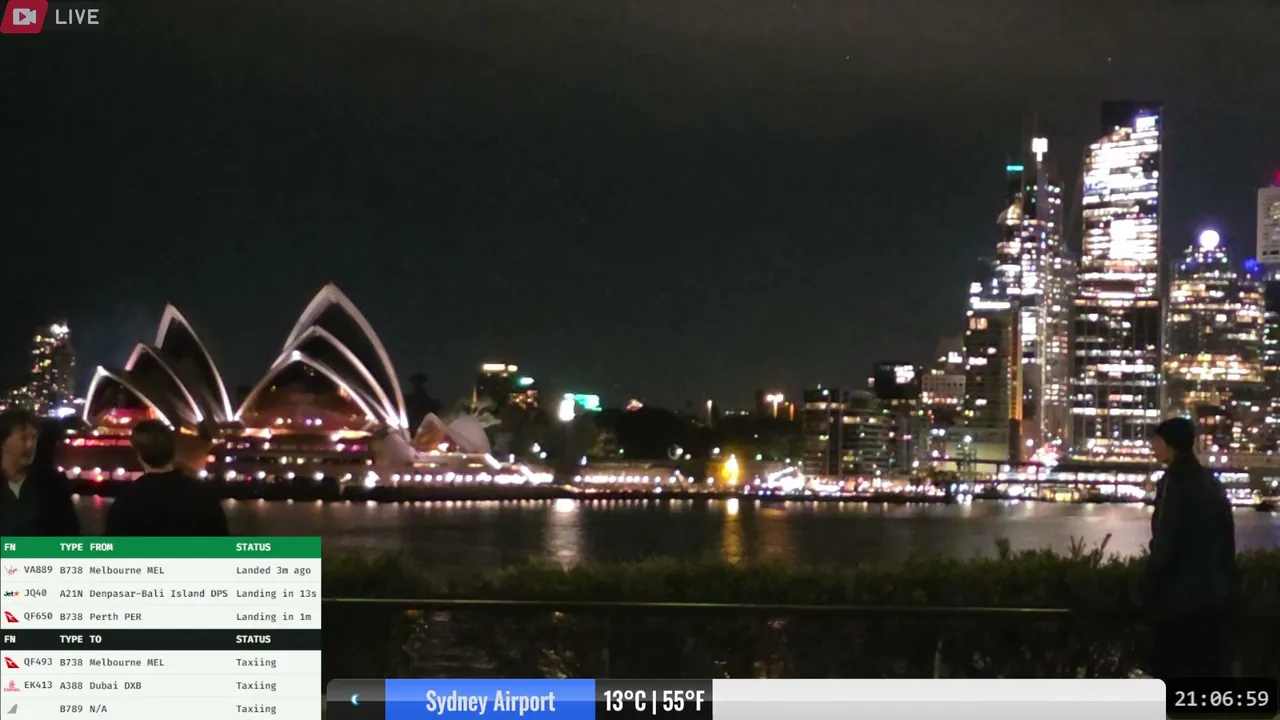This screenshot has width=1280, height=720.
Task: Click Melbourne MEL origin in the VA889 row
Action: tap(127, 570)
